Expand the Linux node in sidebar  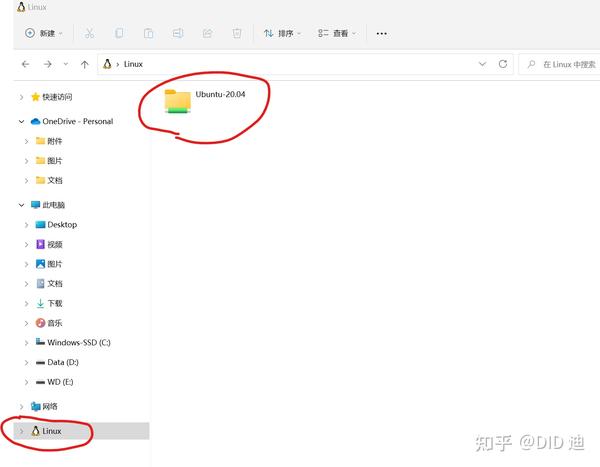click(21, 431)
